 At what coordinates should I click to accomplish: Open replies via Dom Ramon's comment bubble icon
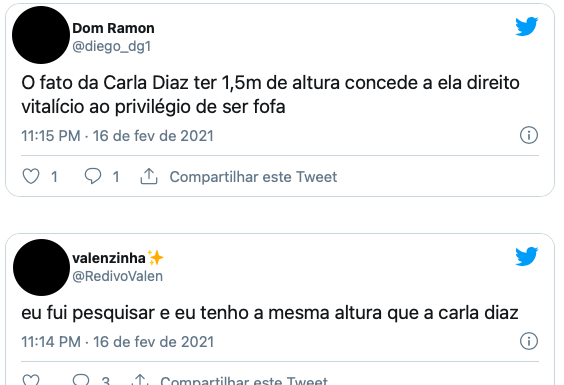(x=93, y=176)
